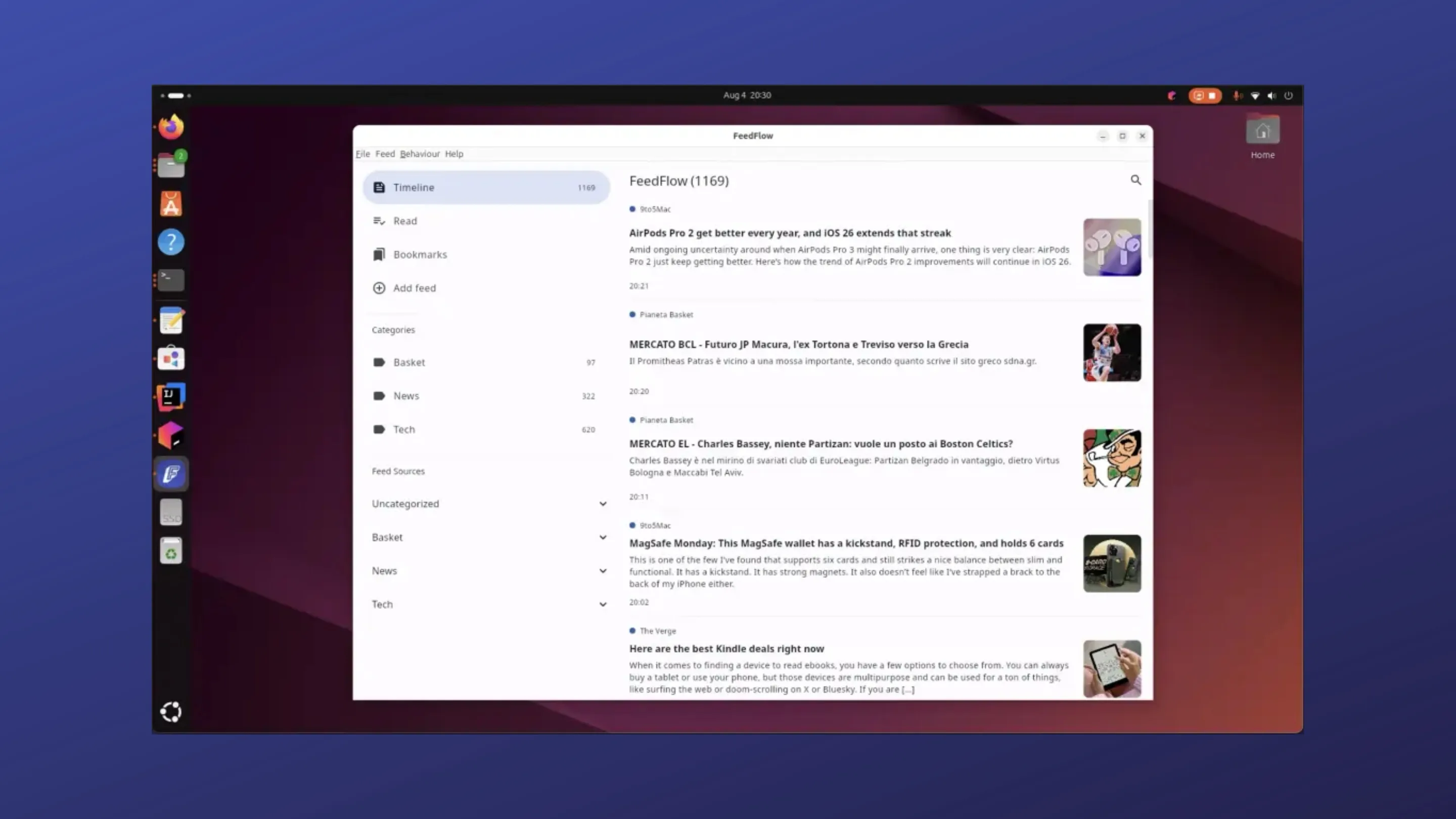Click the Celtics leprechaun thumbnail
Image resolution: width=1456 pixels, height=819 pixels.
tap(1112, 458)
